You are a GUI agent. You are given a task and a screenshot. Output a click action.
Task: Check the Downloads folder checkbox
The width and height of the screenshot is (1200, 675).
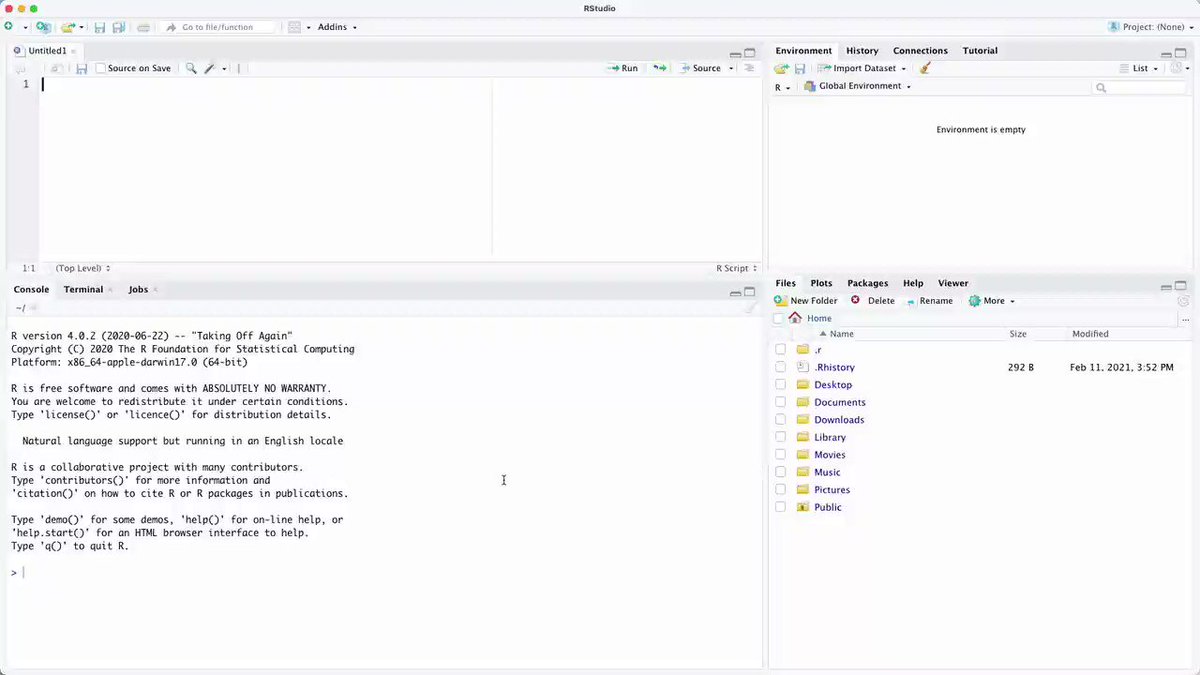click(x=781, y=420)
